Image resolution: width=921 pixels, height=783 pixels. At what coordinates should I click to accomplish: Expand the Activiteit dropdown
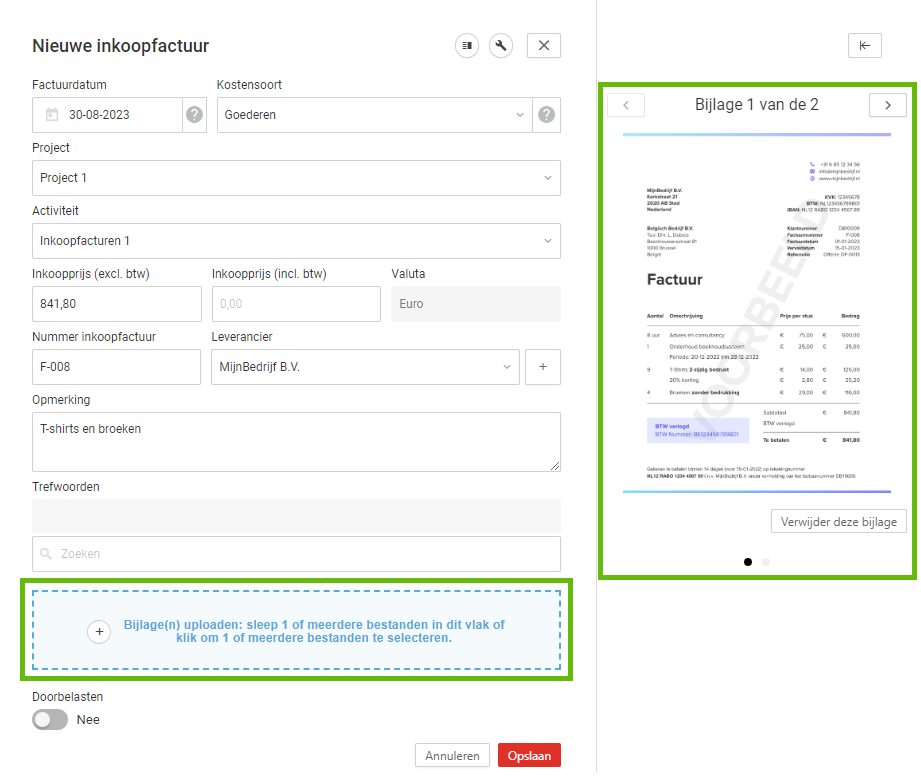[x=548, y=240]
